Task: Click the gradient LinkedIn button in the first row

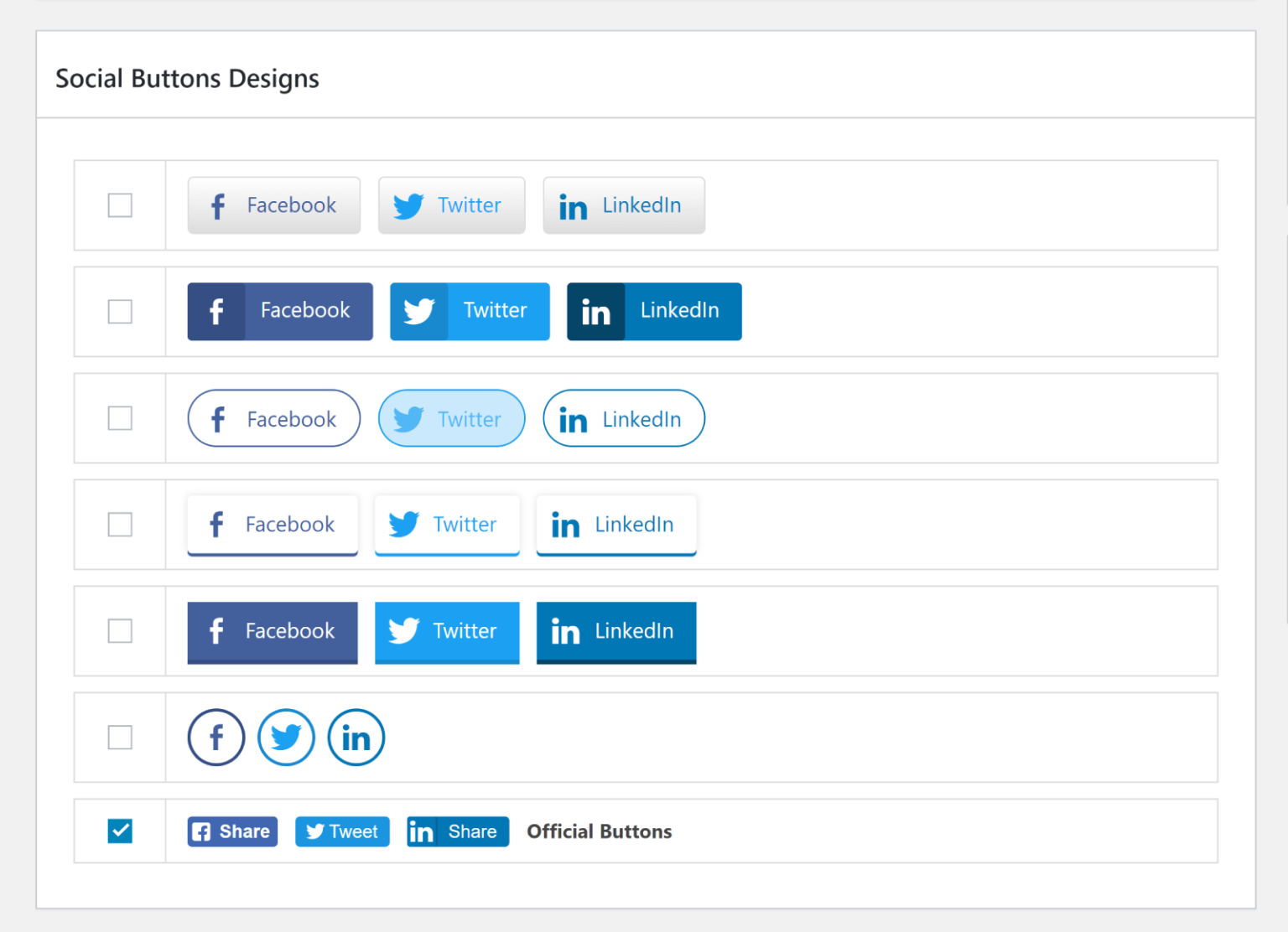Action: pos(623,205)
